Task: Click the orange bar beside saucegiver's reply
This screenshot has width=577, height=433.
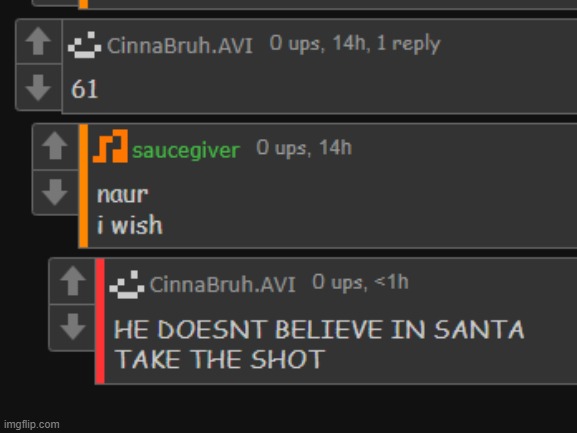Action: pyautogui.click(x=84, y=186)
